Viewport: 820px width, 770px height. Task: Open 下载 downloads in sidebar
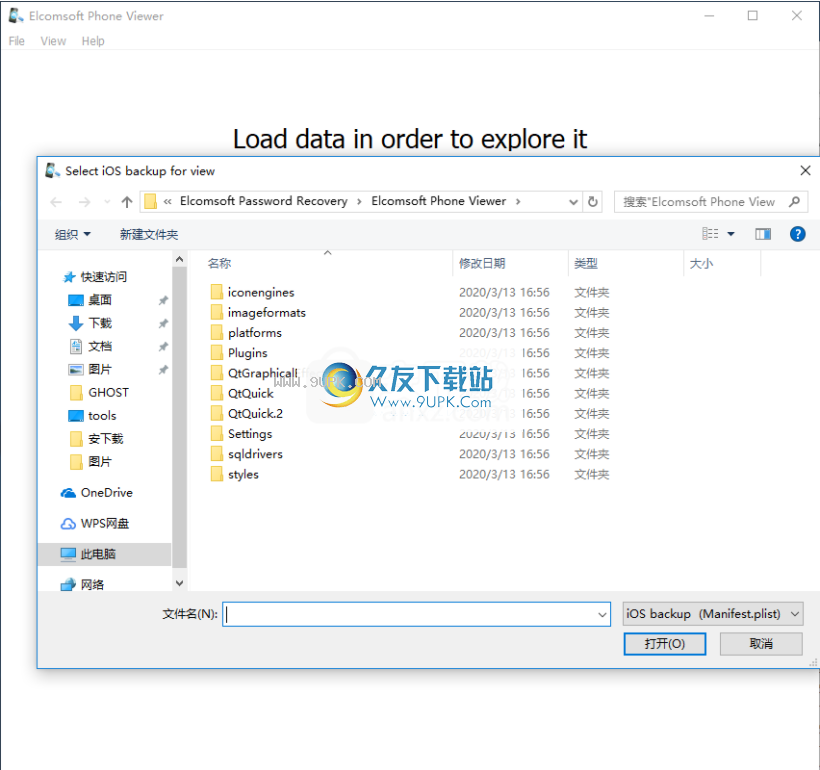point(90,323)
